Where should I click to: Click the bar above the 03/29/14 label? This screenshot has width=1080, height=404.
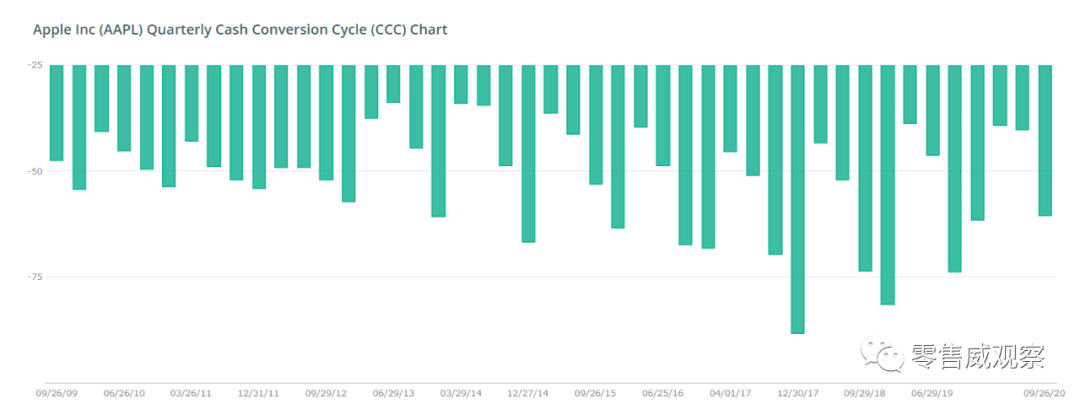click(x=461, y=84)
